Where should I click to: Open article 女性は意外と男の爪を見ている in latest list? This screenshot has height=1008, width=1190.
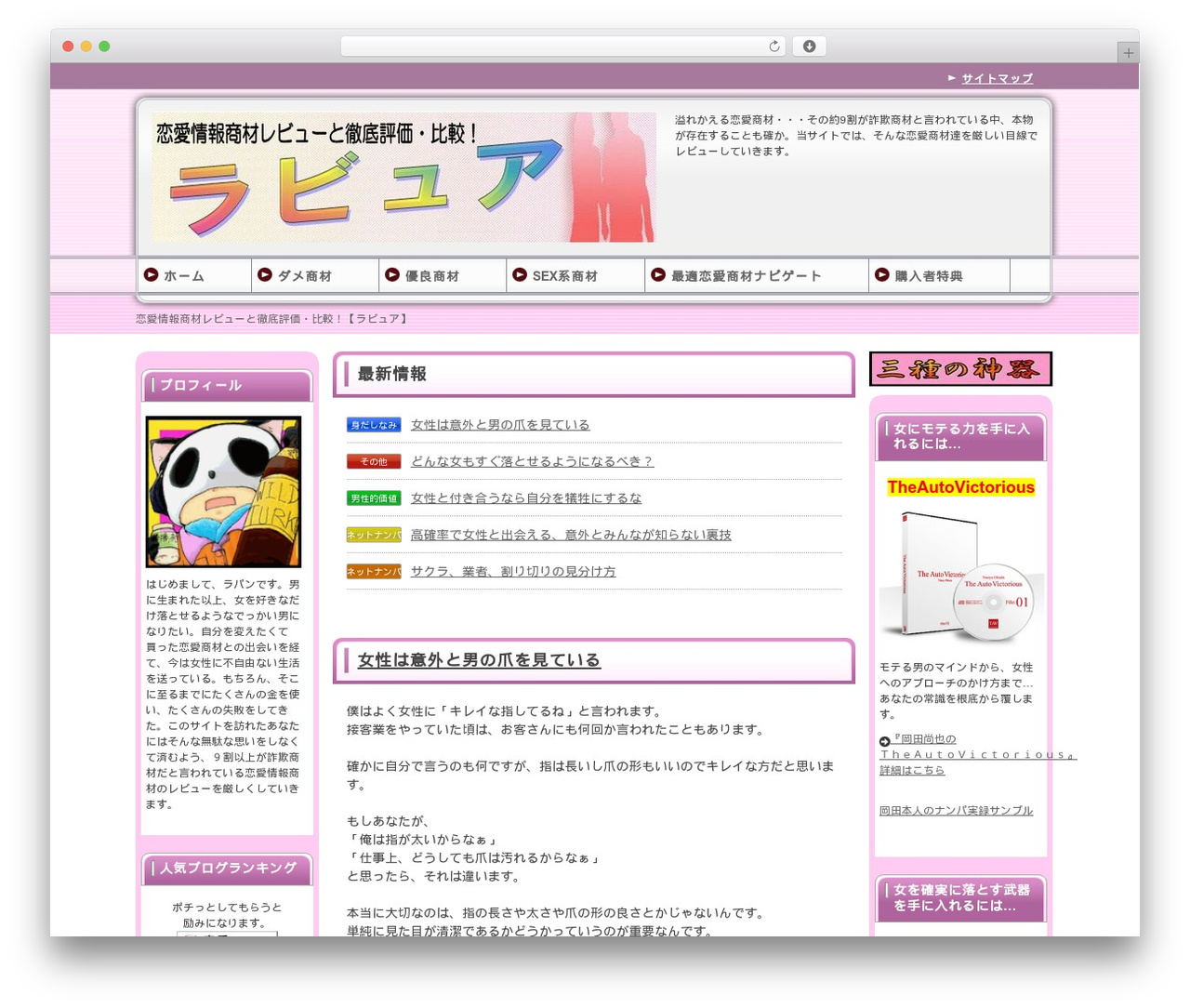500,425
